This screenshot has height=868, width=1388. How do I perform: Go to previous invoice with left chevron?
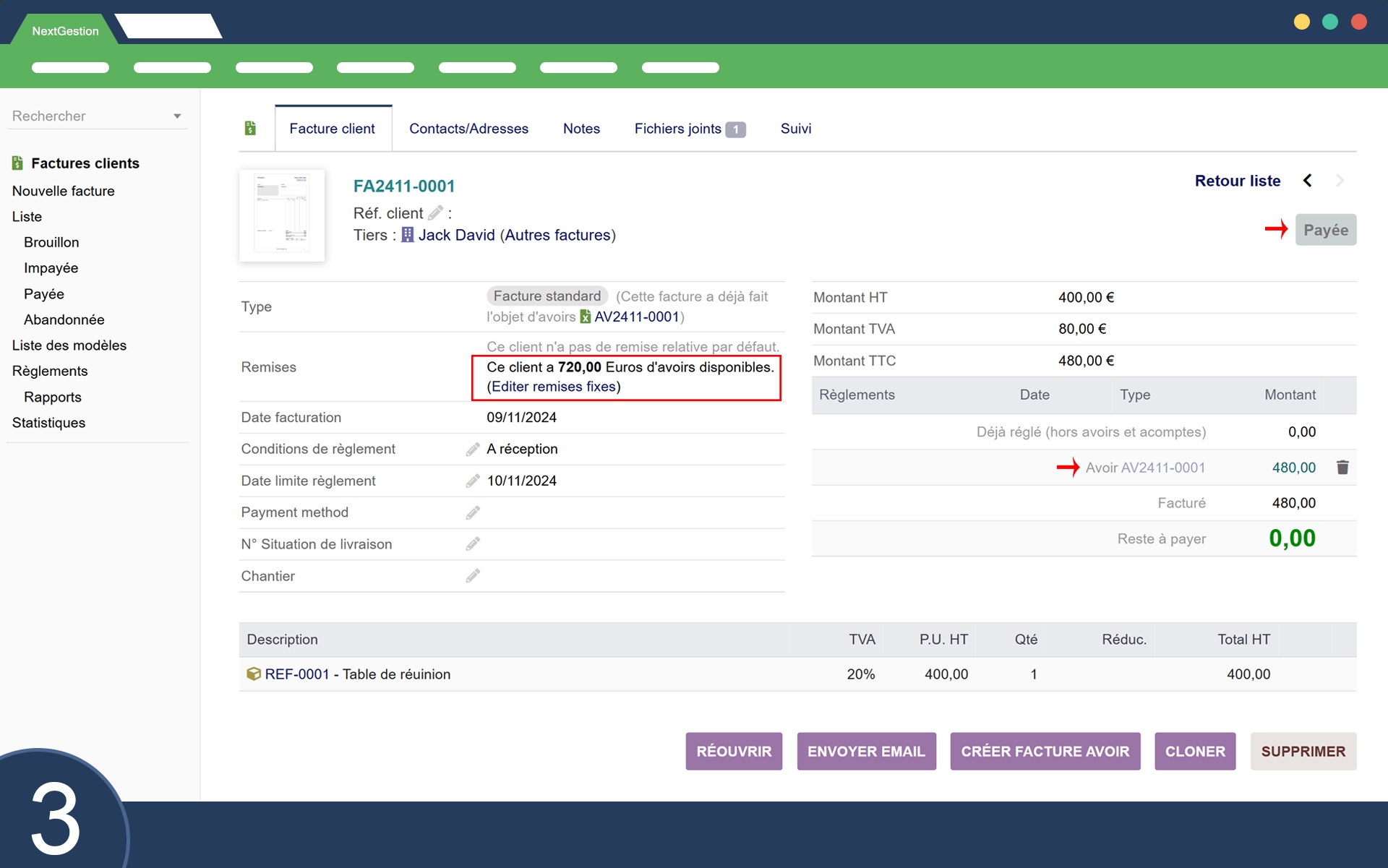coord(1307,181)
